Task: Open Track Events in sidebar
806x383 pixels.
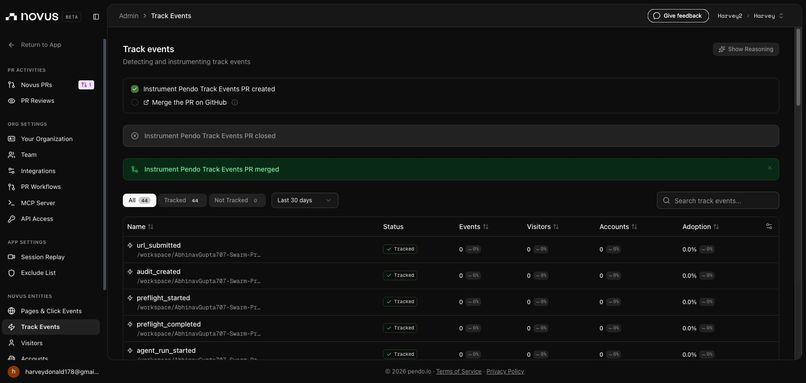Action: 51,327
